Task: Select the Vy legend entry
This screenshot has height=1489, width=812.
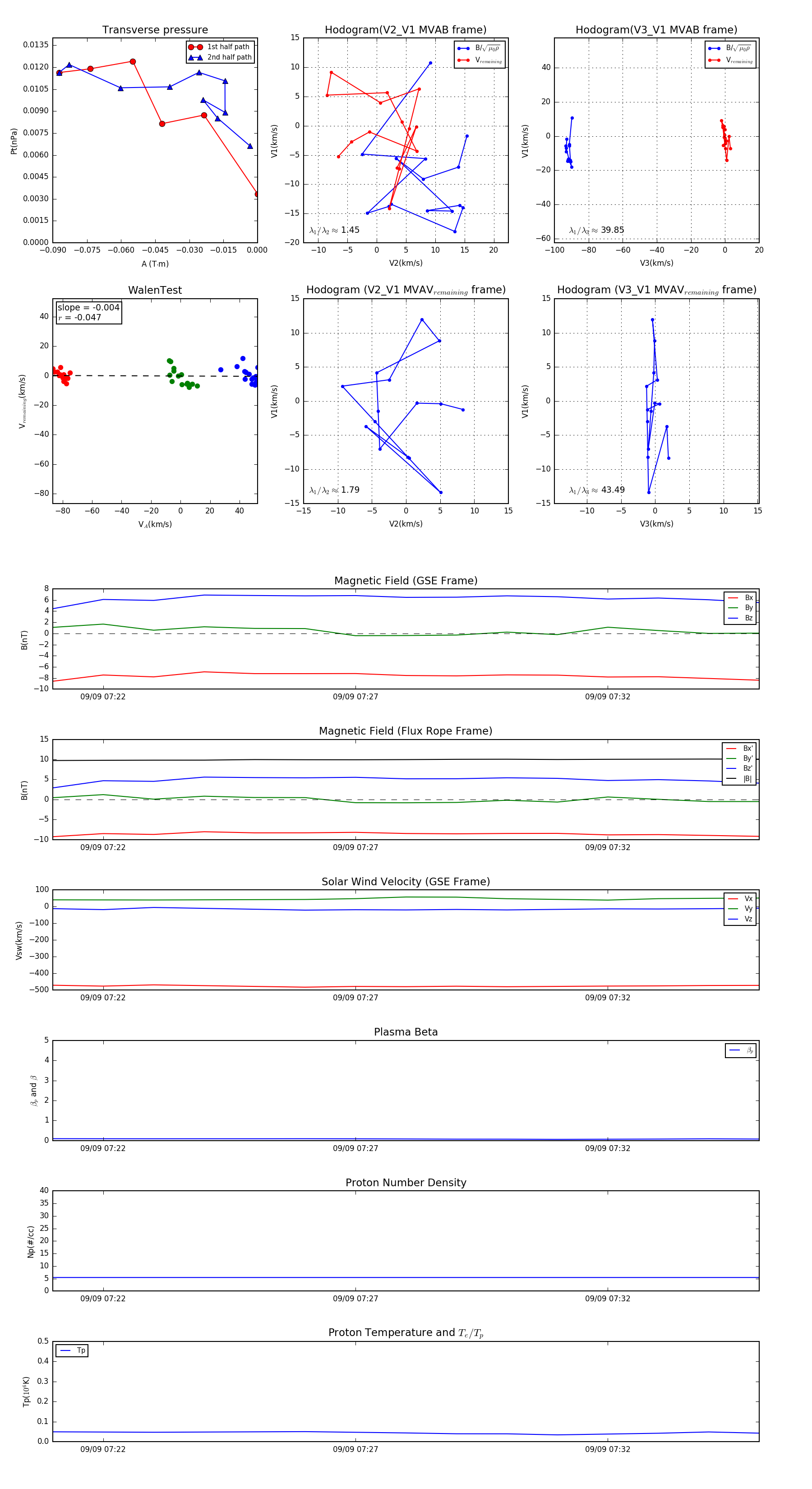Action: click(x=740, y=909)
